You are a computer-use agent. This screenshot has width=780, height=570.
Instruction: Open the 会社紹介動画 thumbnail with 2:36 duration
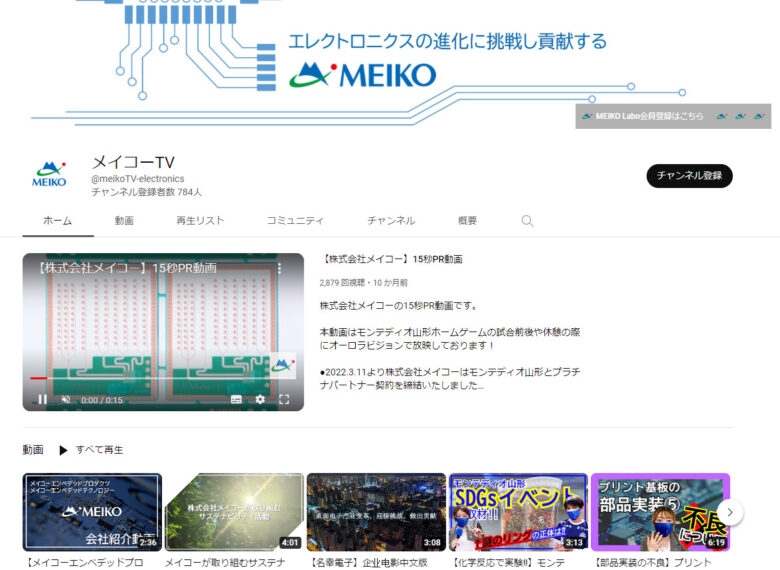coord(93,512)
